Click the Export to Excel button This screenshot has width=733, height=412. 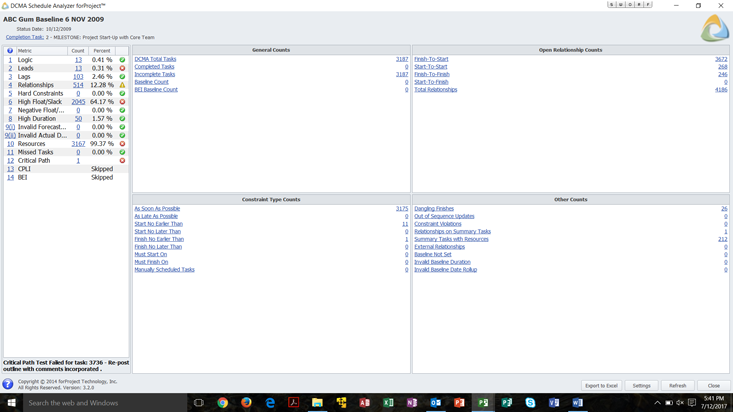[x=601, y=385]
